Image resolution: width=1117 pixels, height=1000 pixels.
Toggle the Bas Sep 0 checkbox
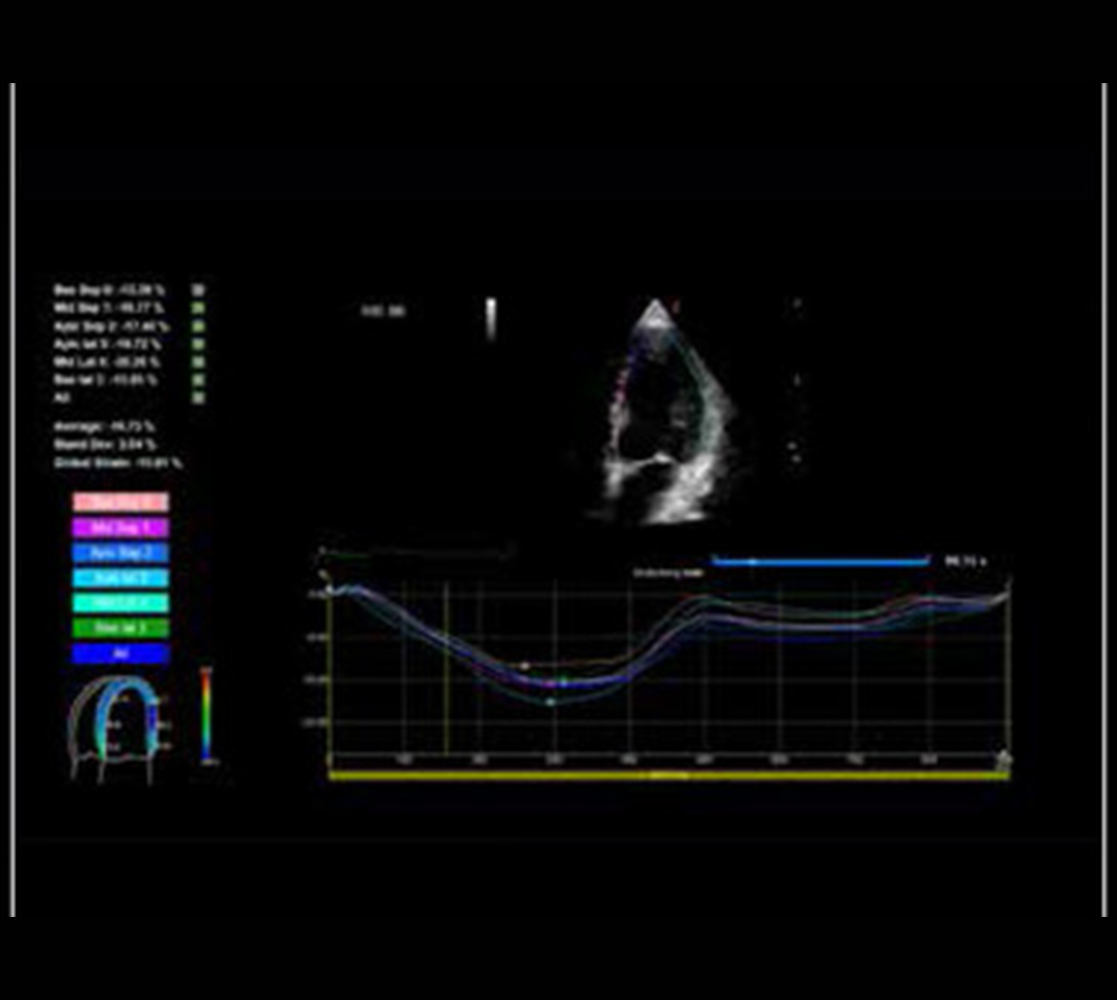click(x=198, y=290)
